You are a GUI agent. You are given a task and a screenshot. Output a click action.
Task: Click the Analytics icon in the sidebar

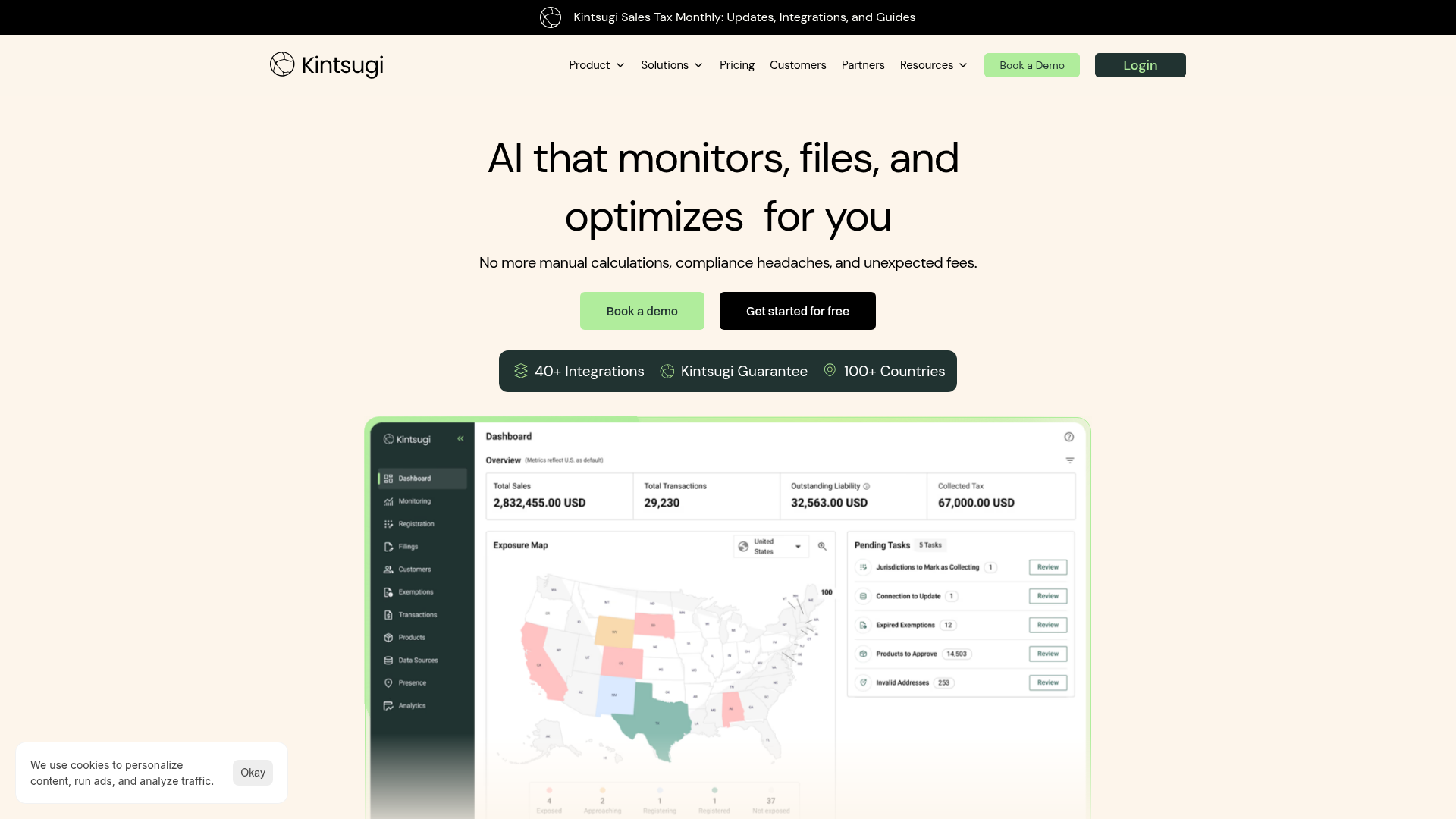(x=388, y=706)
